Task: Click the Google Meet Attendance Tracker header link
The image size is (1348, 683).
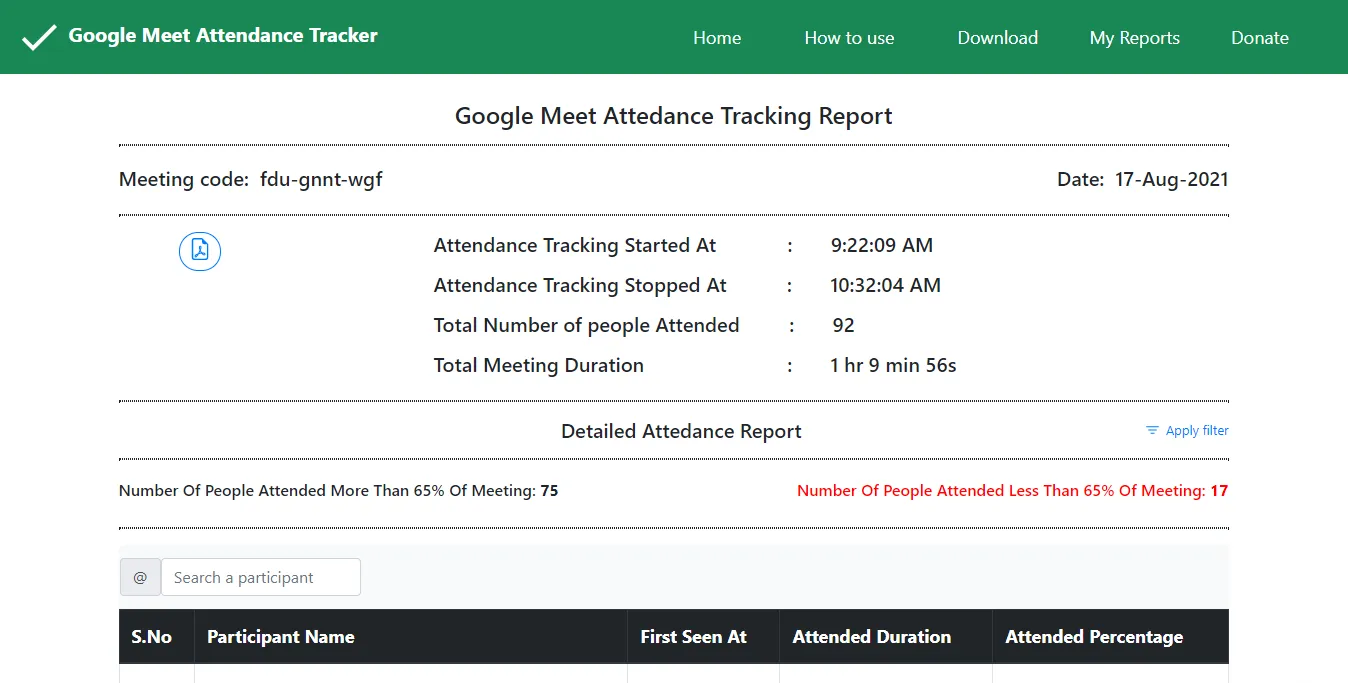Action: pos(222,35)
